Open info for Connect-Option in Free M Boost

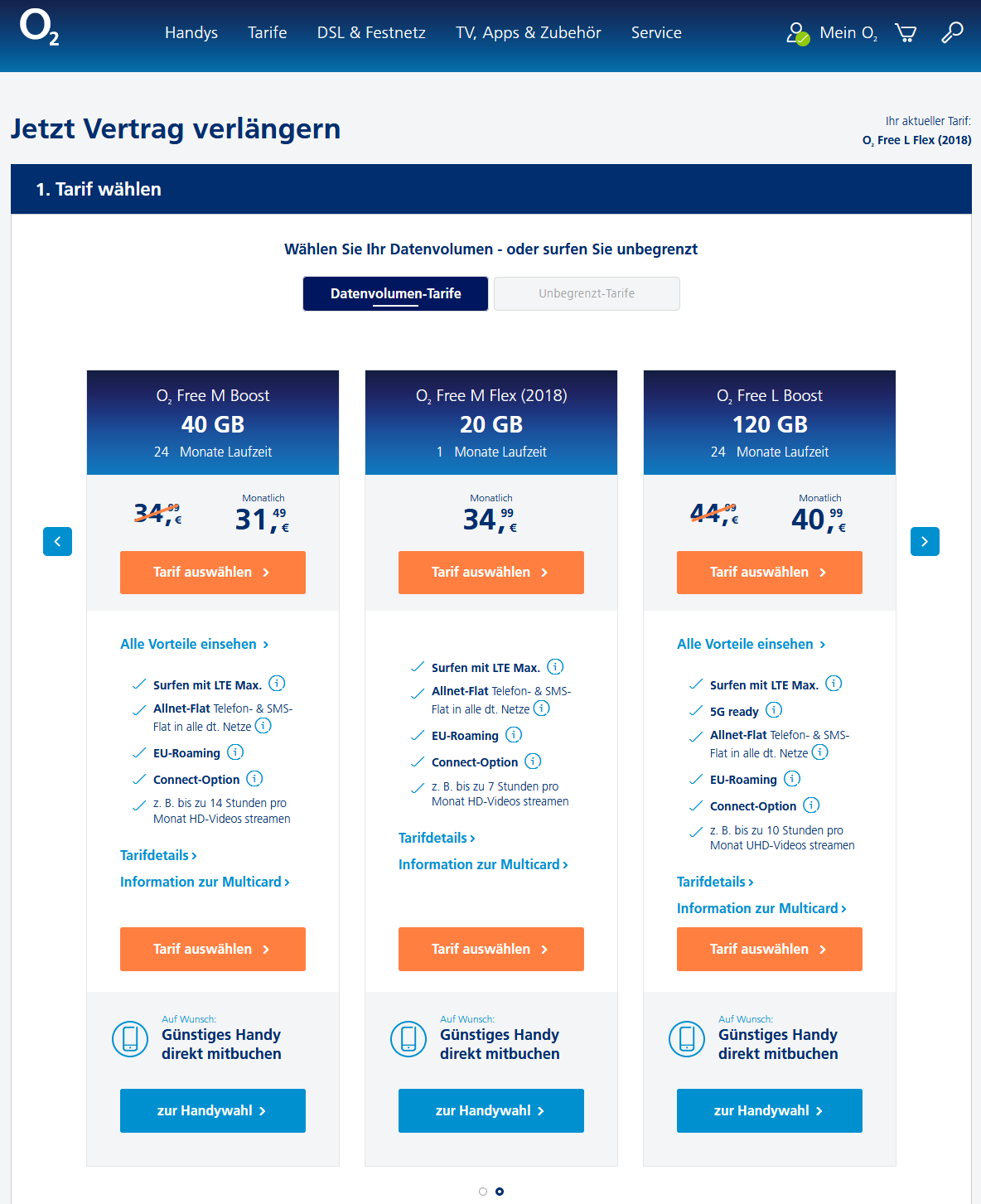(x=254, y=779)
